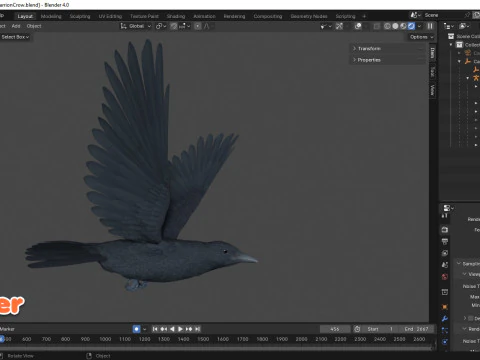The height and width of the screenshot is (360, 480).
Task: Switch to UV Editing workspace
Action: click(110, 16)
